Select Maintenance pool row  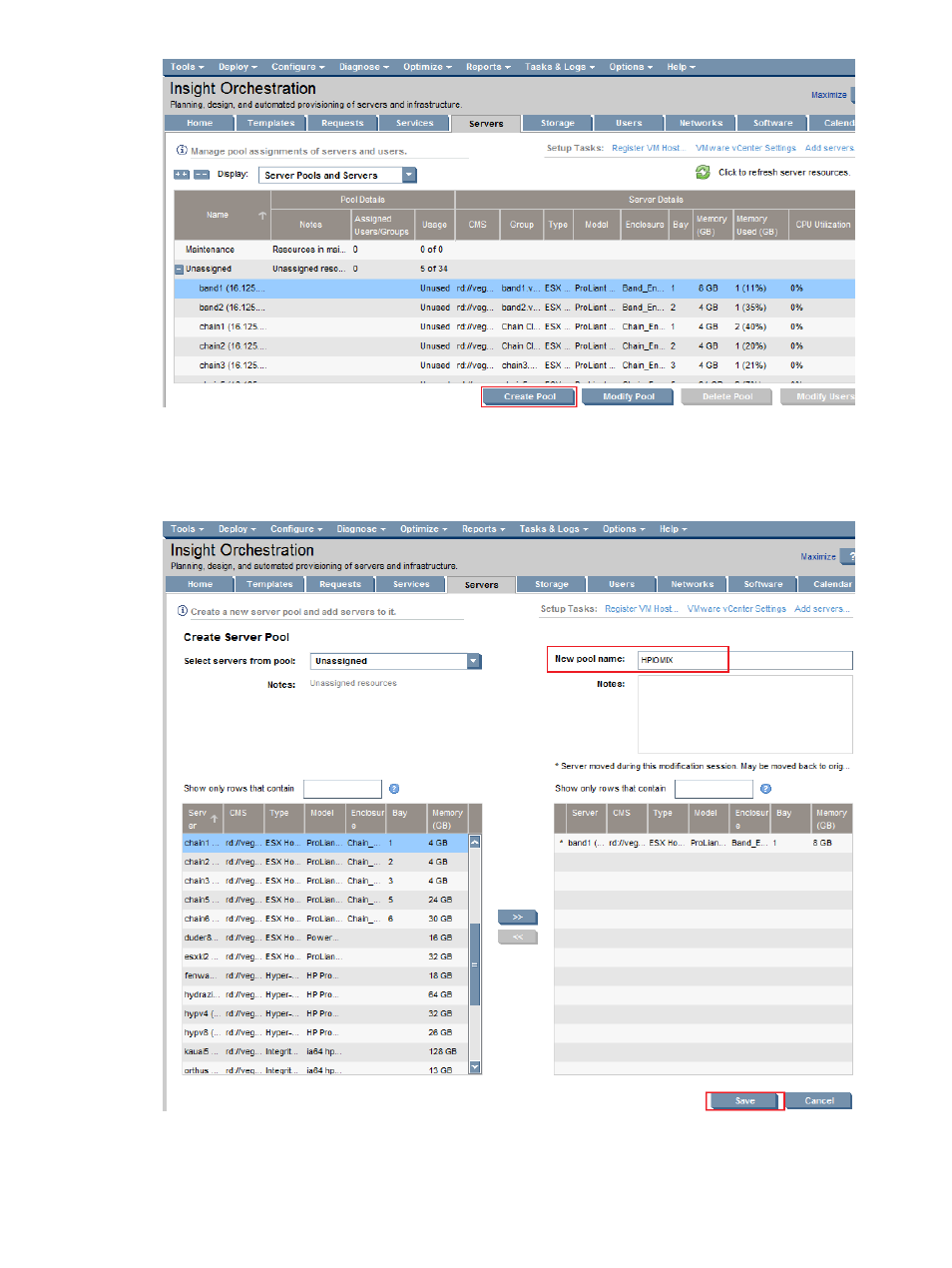(515, 250)
